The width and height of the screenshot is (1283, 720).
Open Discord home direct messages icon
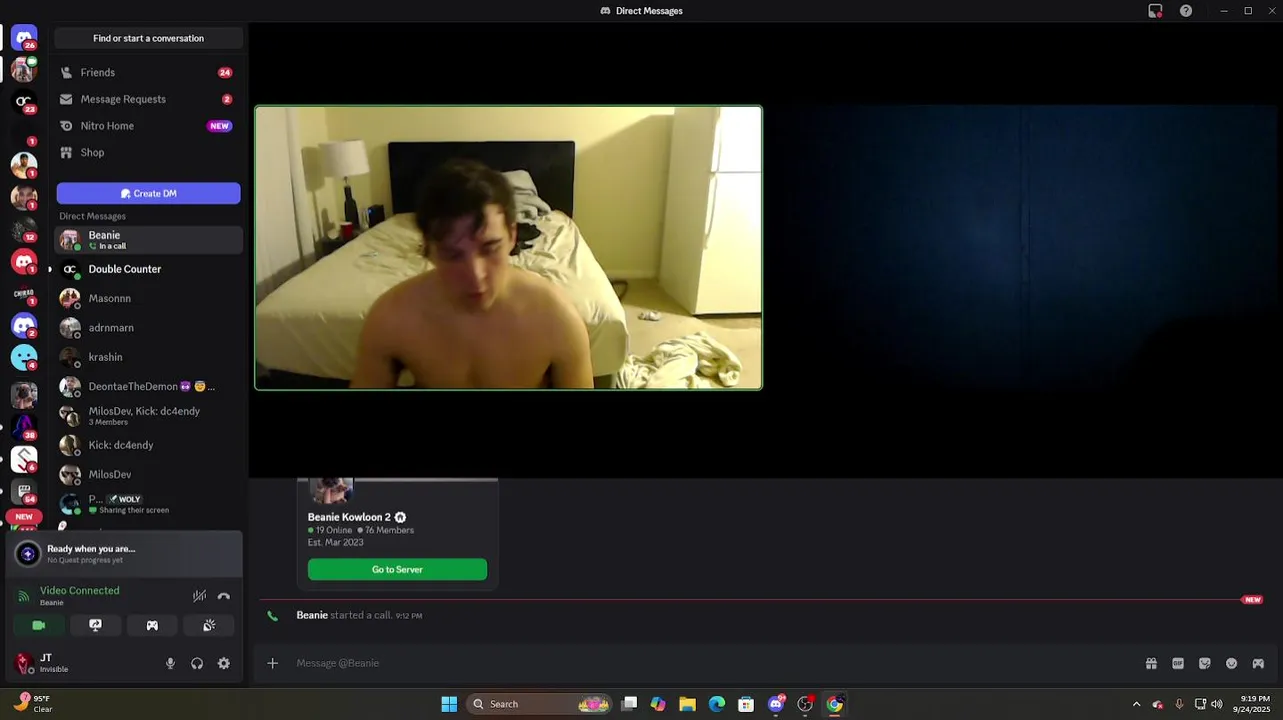click(x=24, y=38)
